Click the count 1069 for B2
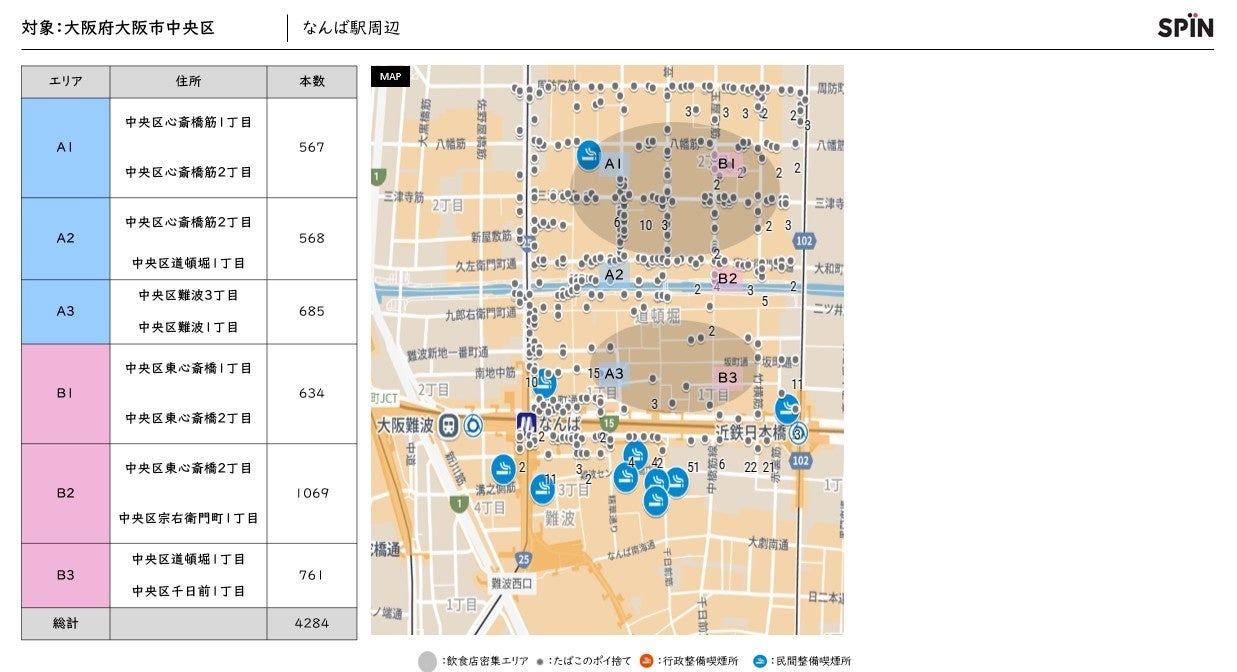Screen dimensions: 1237x672 click(x=312, y=493)
